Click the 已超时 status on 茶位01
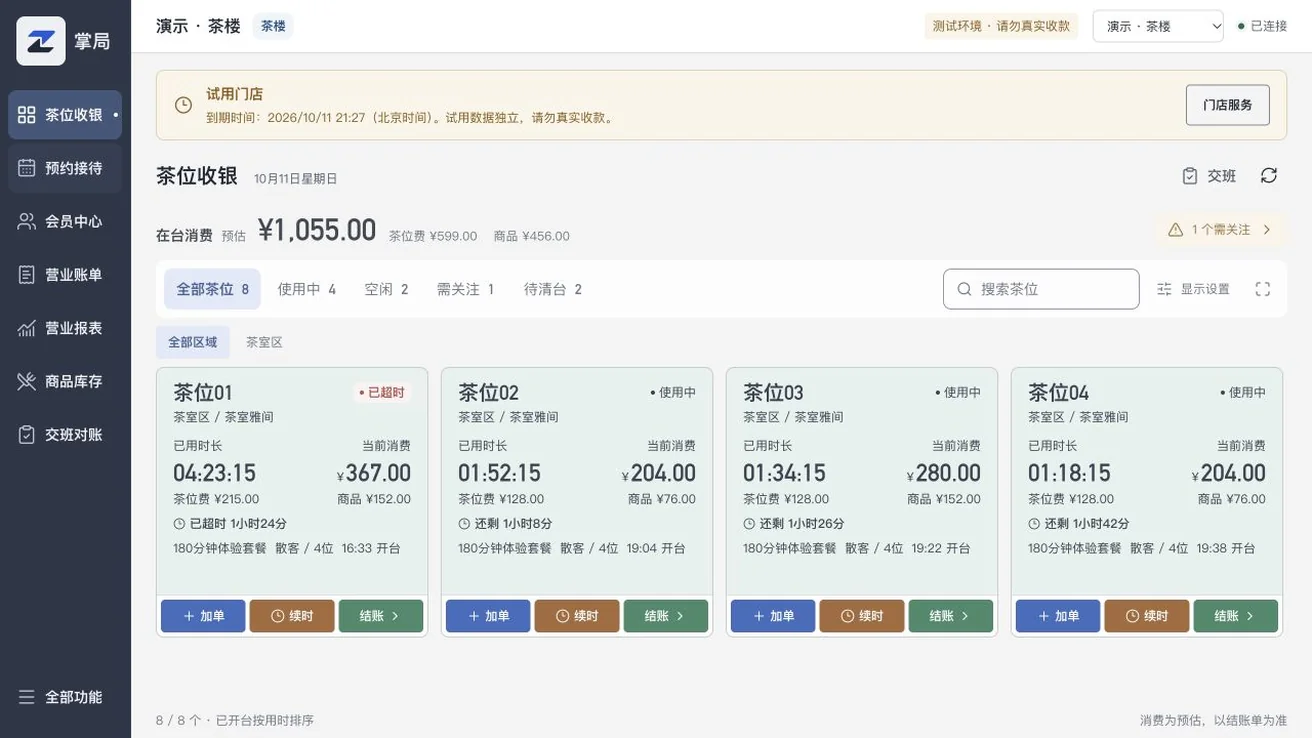The image size is (1312, 738). coord(382,392)
